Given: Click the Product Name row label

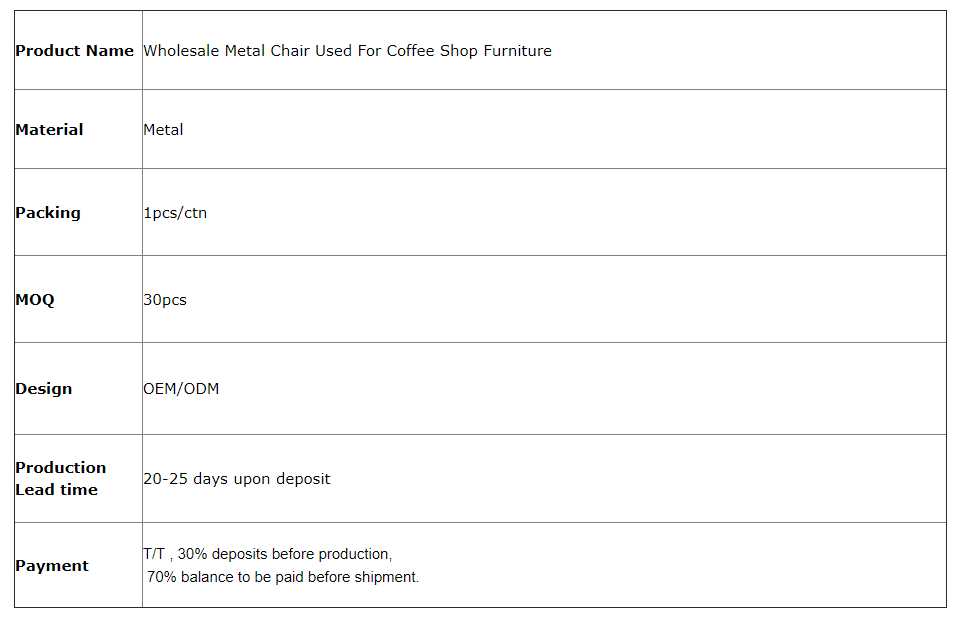Looking at the screenshot, I should (x=74, y=51).
